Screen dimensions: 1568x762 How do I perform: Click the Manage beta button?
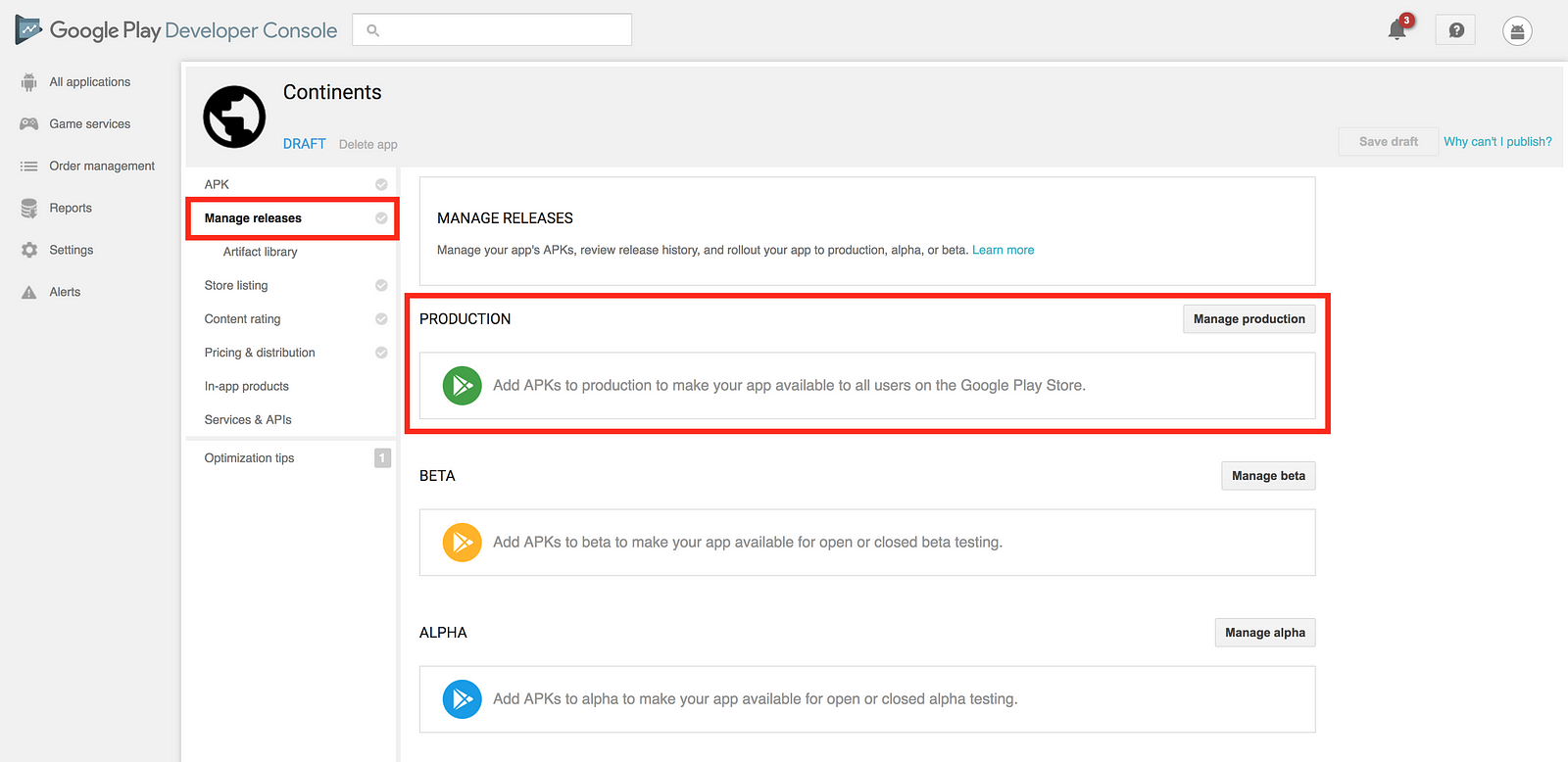(1268, 476)
